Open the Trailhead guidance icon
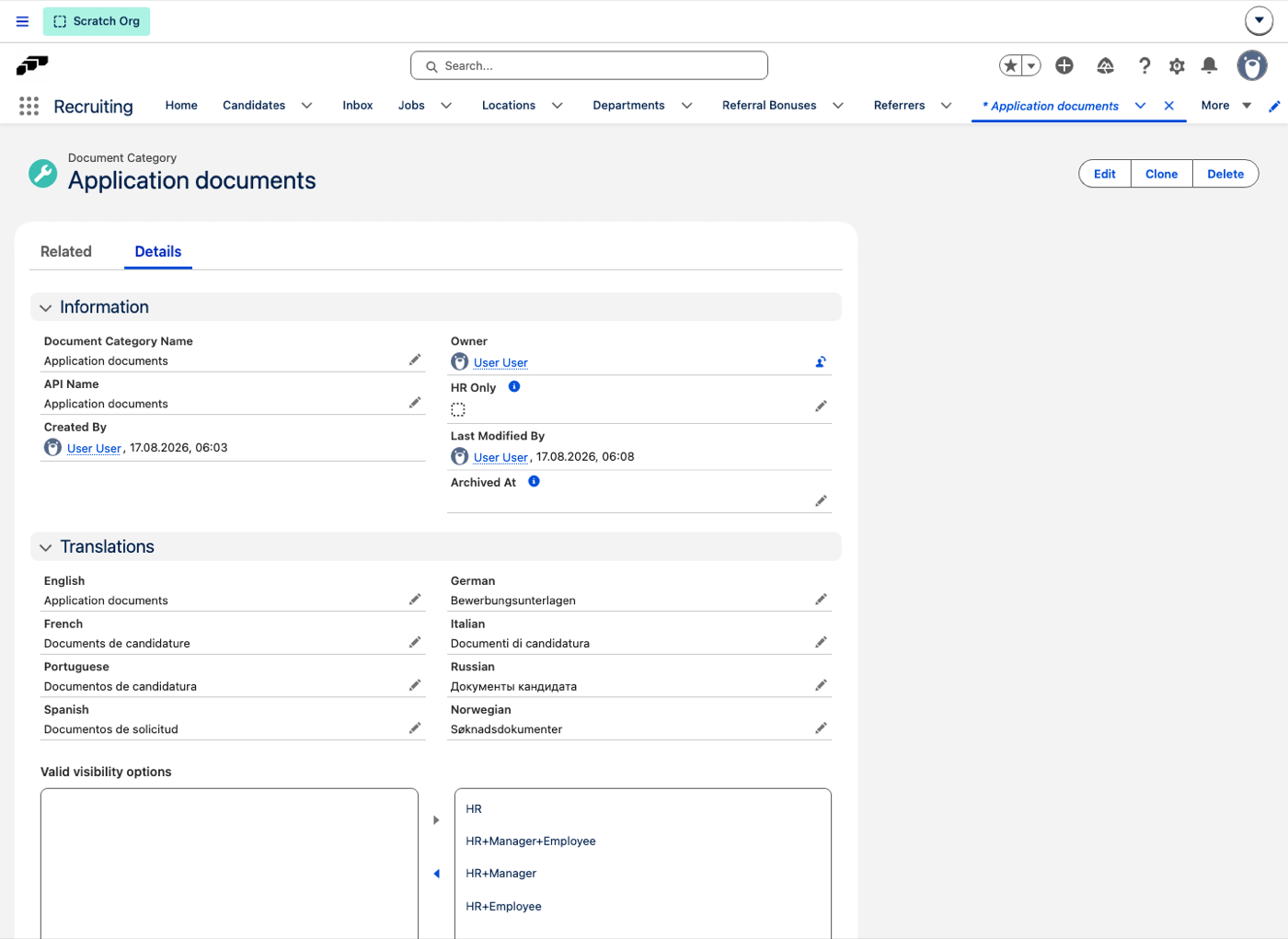 [1106, 65]
